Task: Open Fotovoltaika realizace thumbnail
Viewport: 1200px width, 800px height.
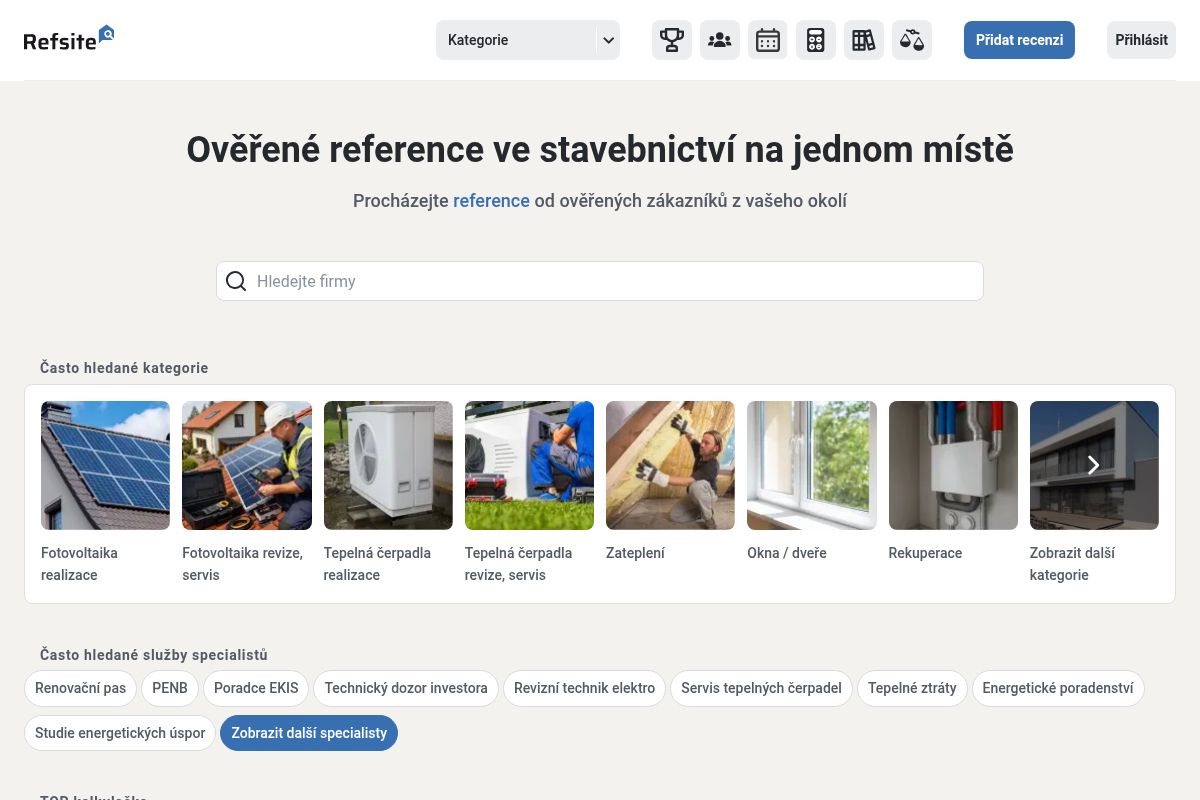Action: coord(105,465)
